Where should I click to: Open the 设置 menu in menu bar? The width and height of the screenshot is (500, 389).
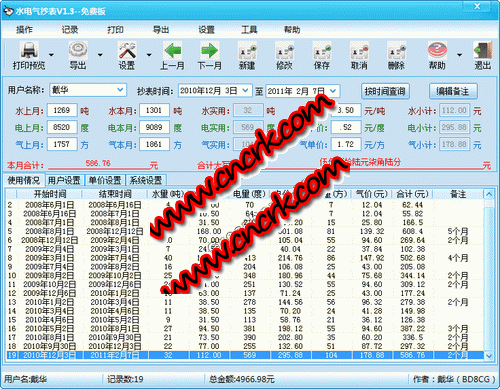pyautogui.click(x=207, y=30)
